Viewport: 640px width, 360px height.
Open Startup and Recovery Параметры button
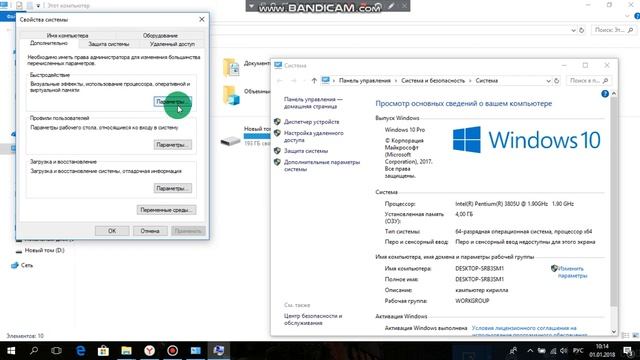173,188
